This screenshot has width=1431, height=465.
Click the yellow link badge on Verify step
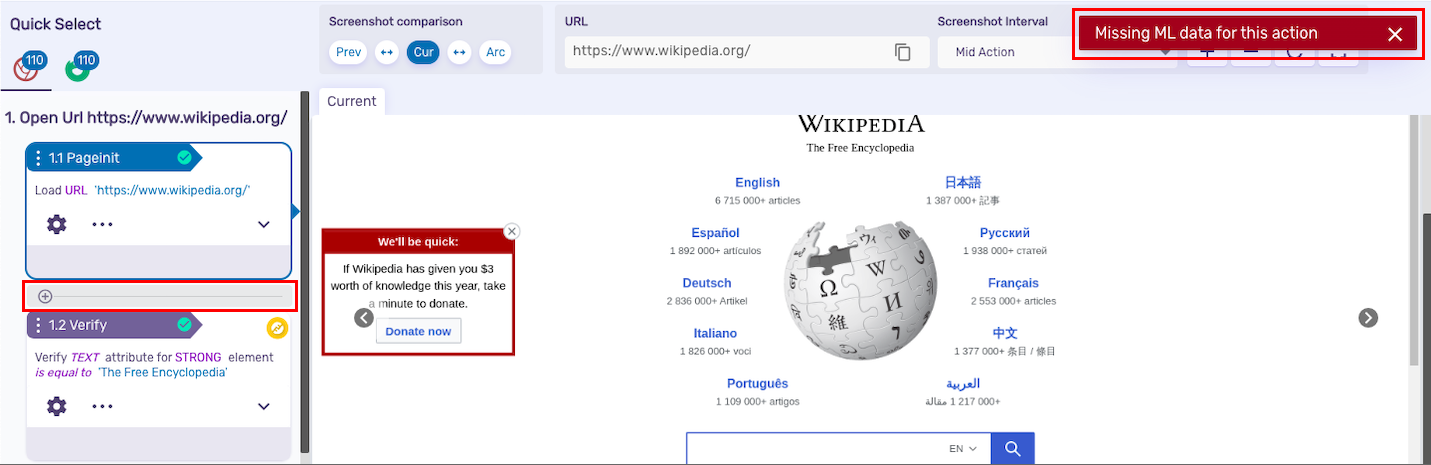[277, 328]
